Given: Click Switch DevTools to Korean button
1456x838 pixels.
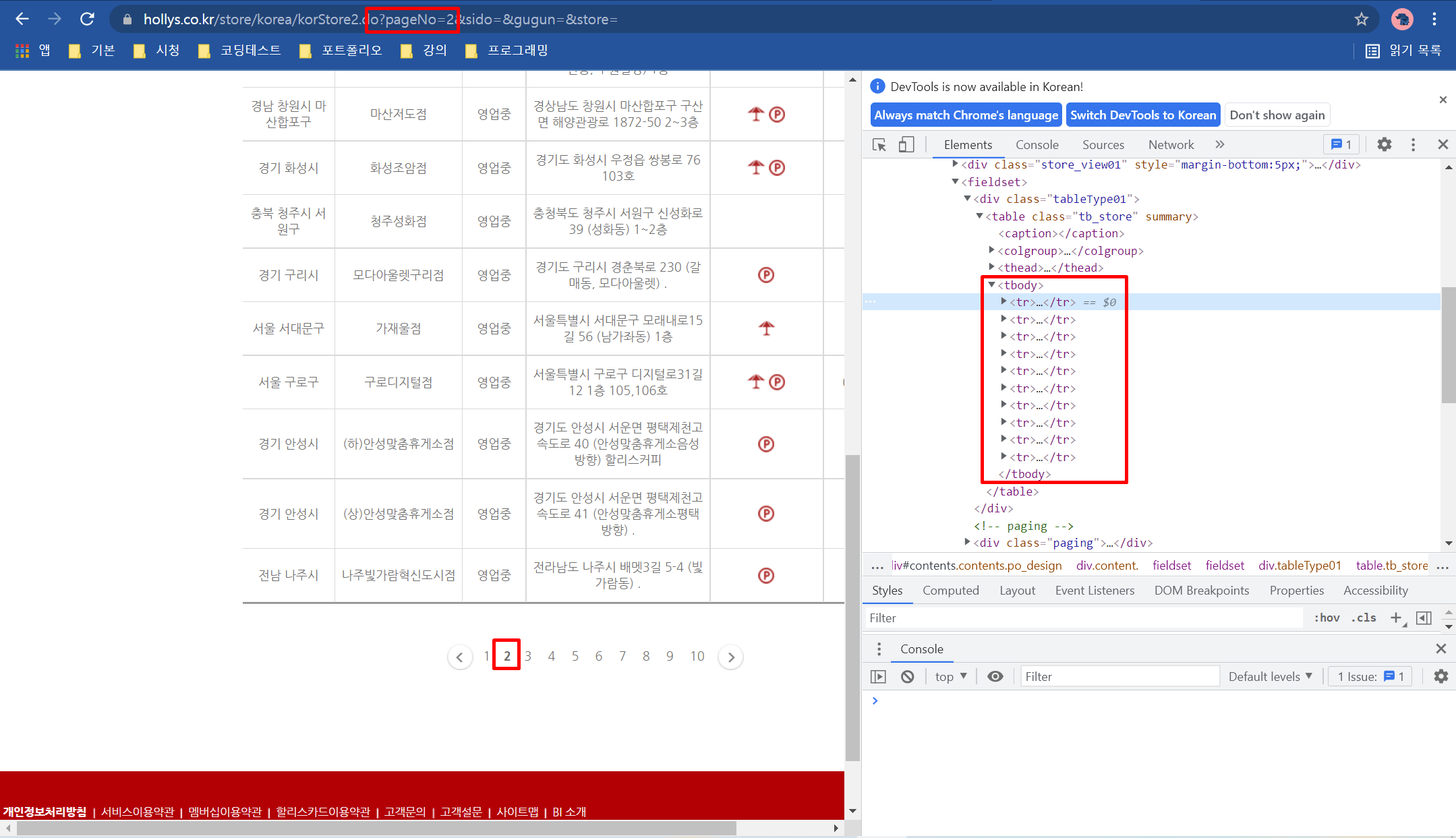Looking at the screenshot, I should pyautogui.click(x=1142, y=115).
